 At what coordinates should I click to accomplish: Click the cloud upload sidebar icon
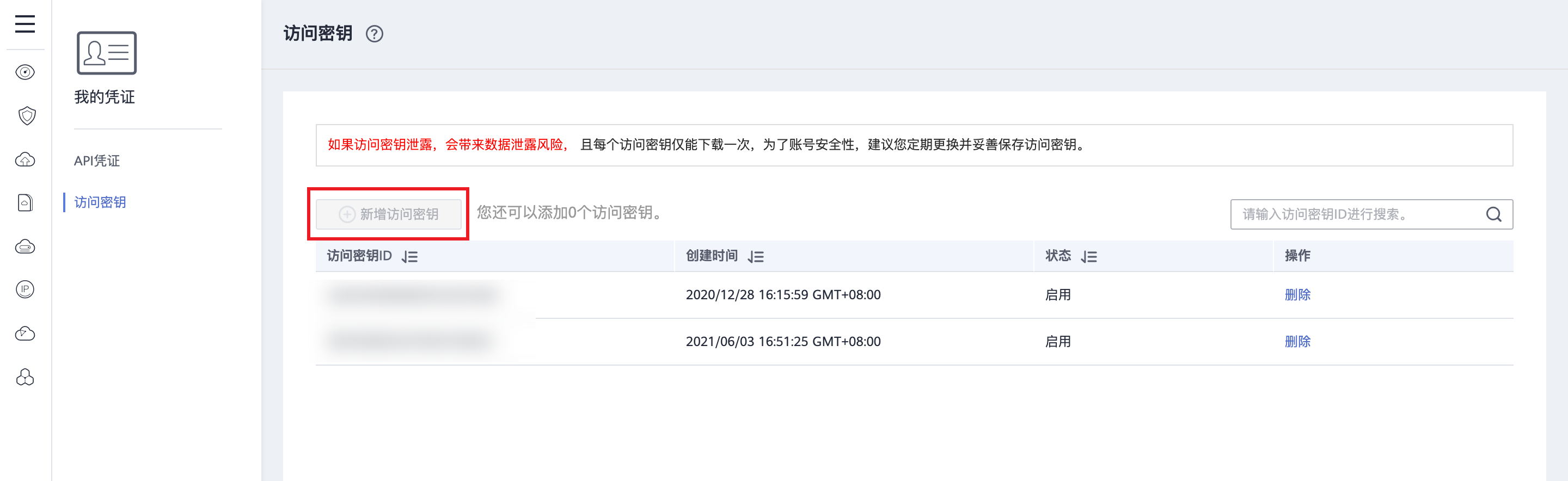click(x=25, y=159)
